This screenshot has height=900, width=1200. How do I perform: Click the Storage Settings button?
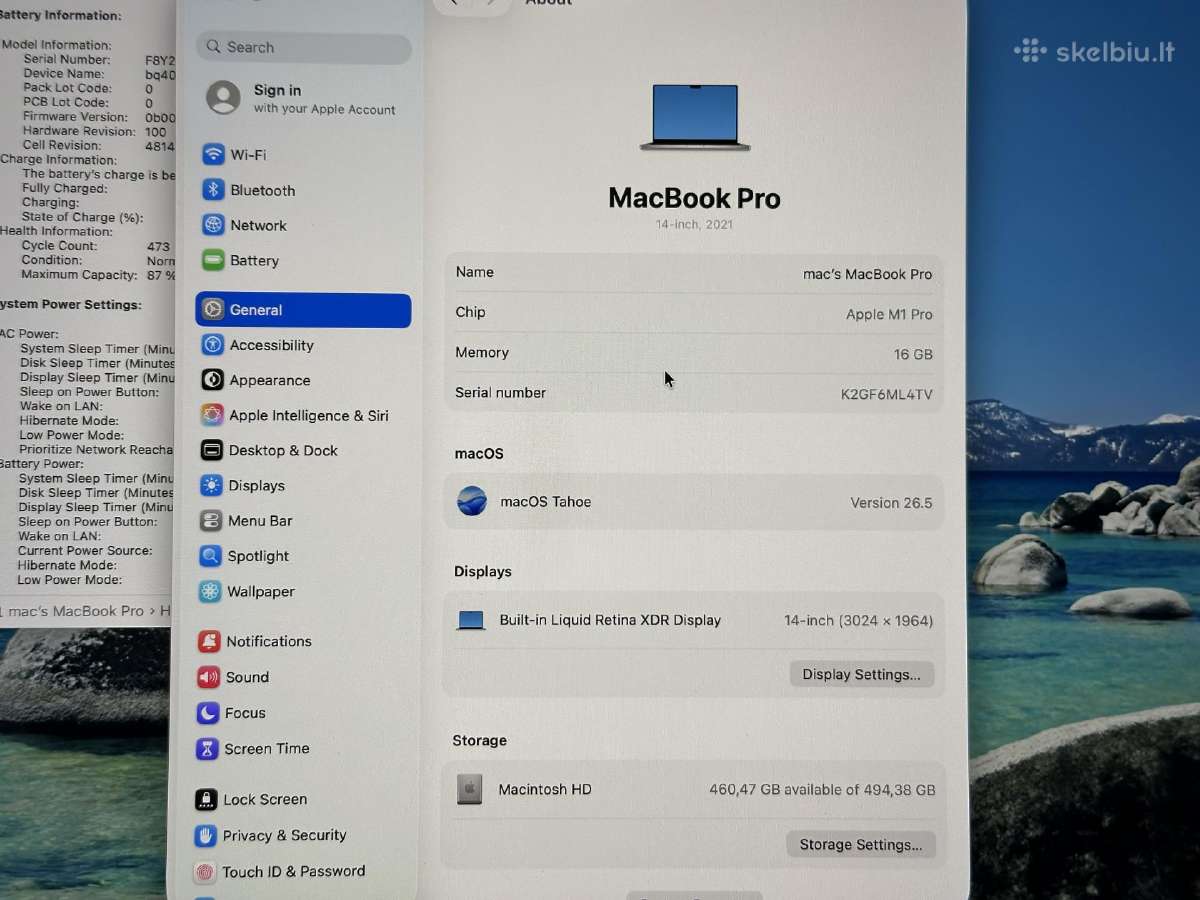coord(860,844)
